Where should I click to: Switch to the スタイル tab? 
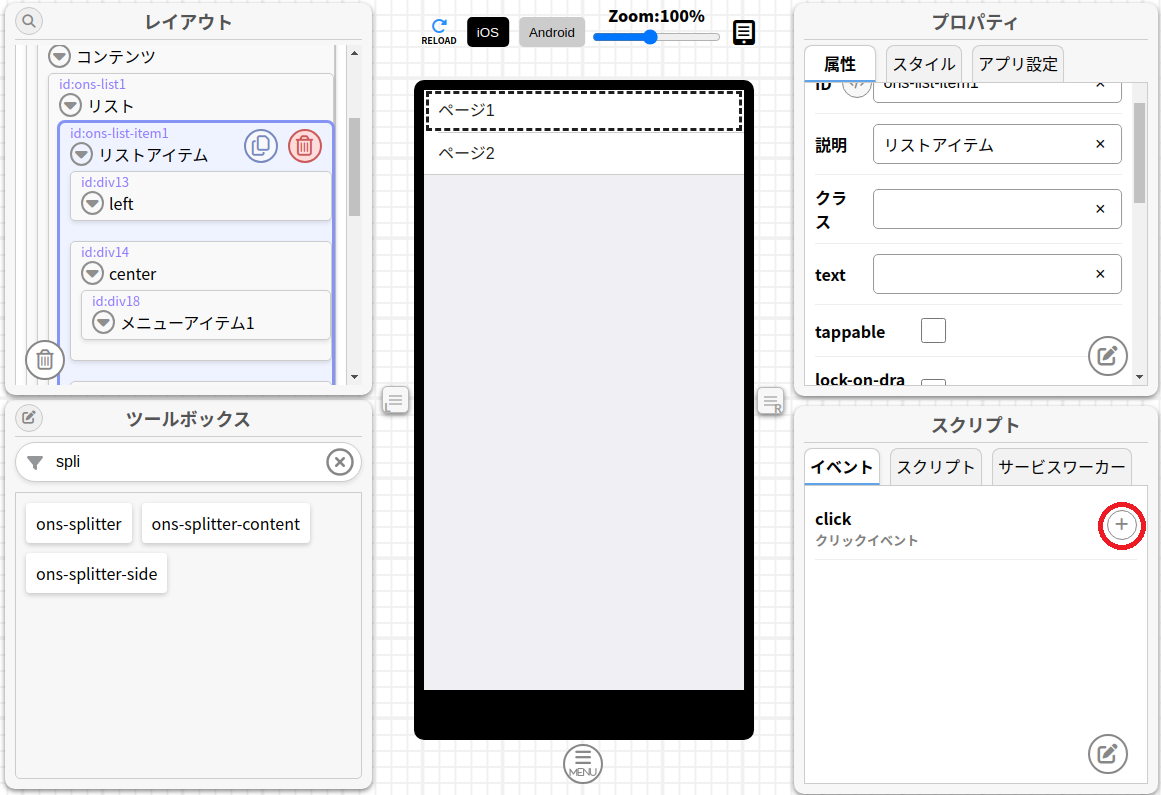tap(923, 64)
